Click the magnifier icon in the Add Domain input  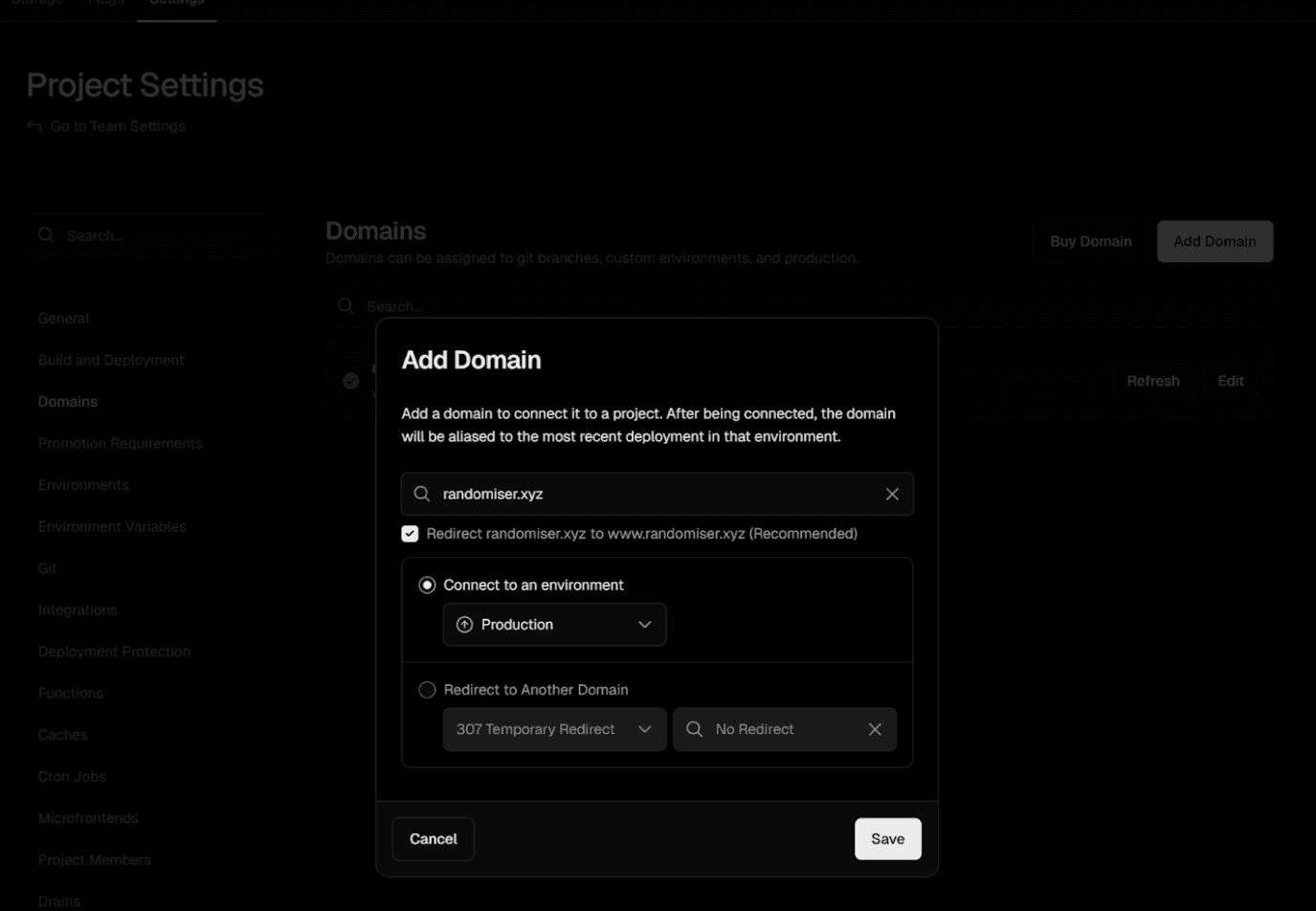point(421,494)
